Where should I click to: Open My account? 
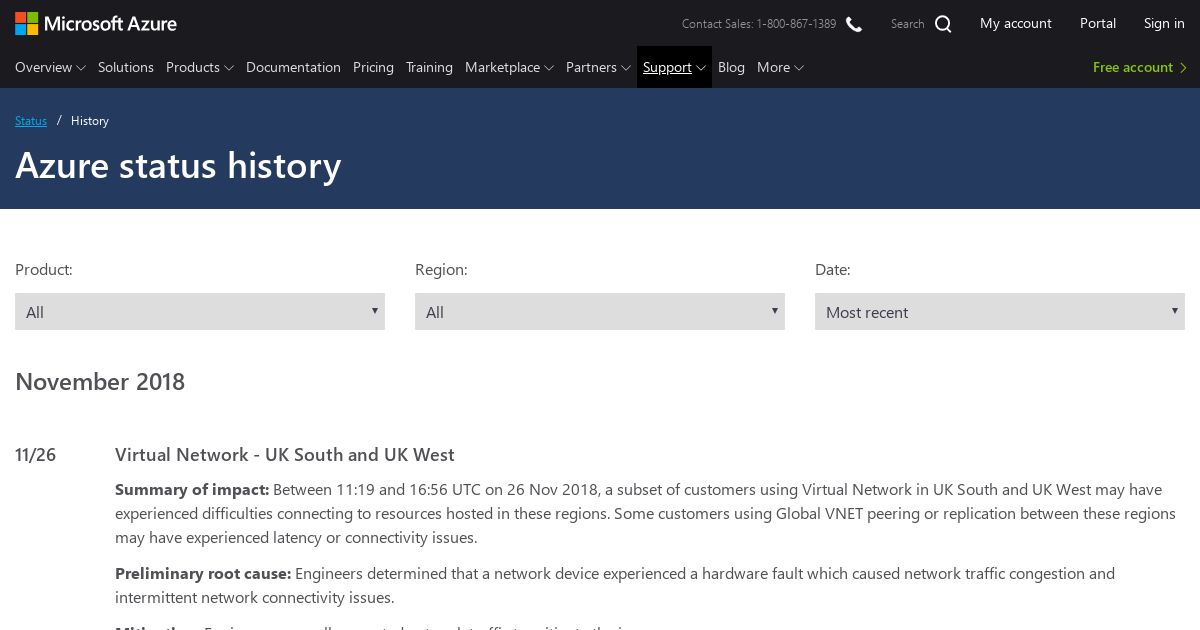pos(1016,23)
